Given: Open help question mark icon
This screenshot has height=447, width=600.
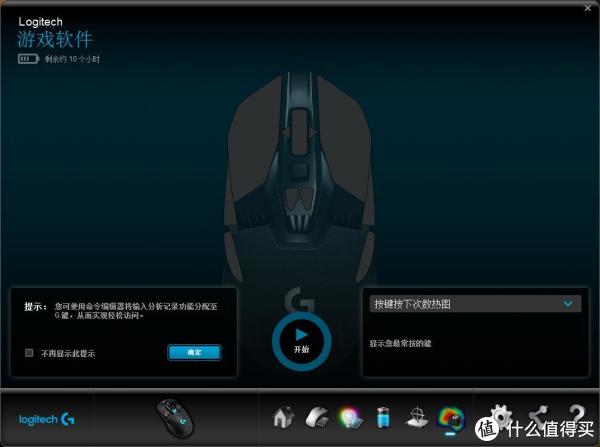Looking at the screenshot, I should coord(577,414).
